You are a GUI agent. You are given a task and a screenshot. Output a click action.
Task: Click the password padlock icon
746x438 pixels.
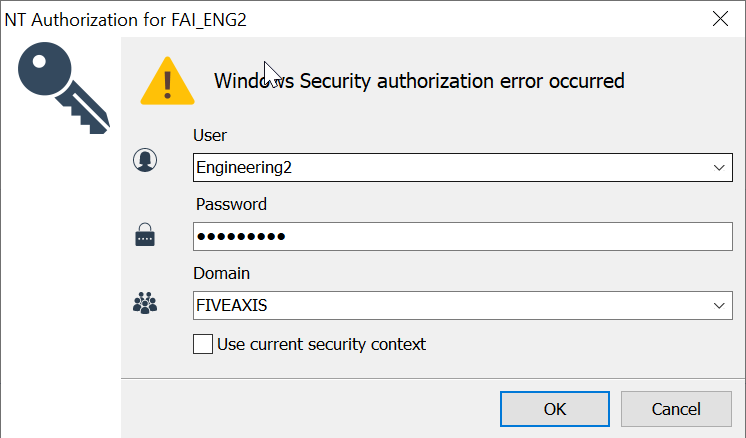(145, 237)
